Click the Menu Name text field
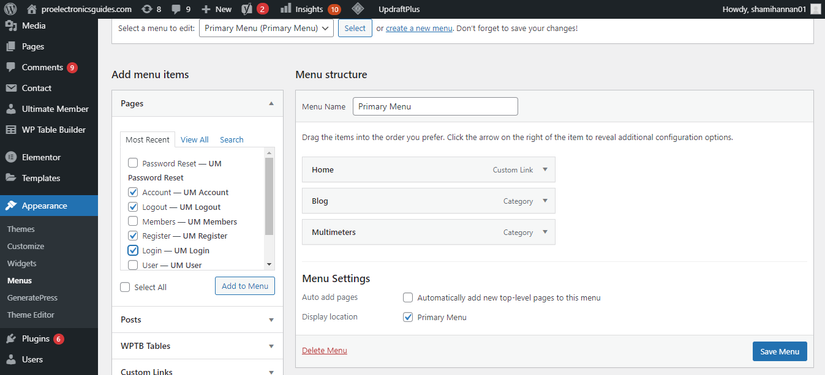Image resolution: width=825 pixels, height=375 pixels. [x=435, y=106]
